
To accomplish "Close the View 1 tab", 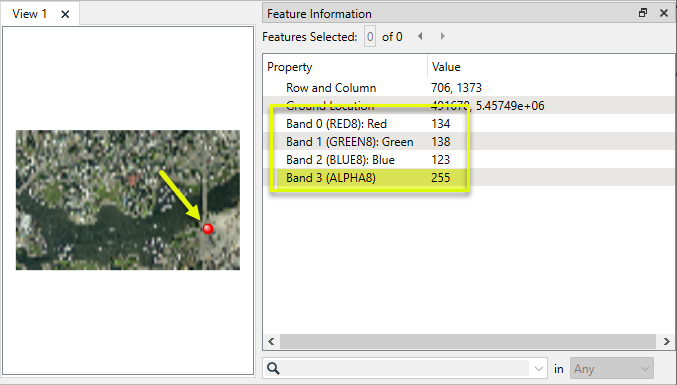I will point(65,14).
